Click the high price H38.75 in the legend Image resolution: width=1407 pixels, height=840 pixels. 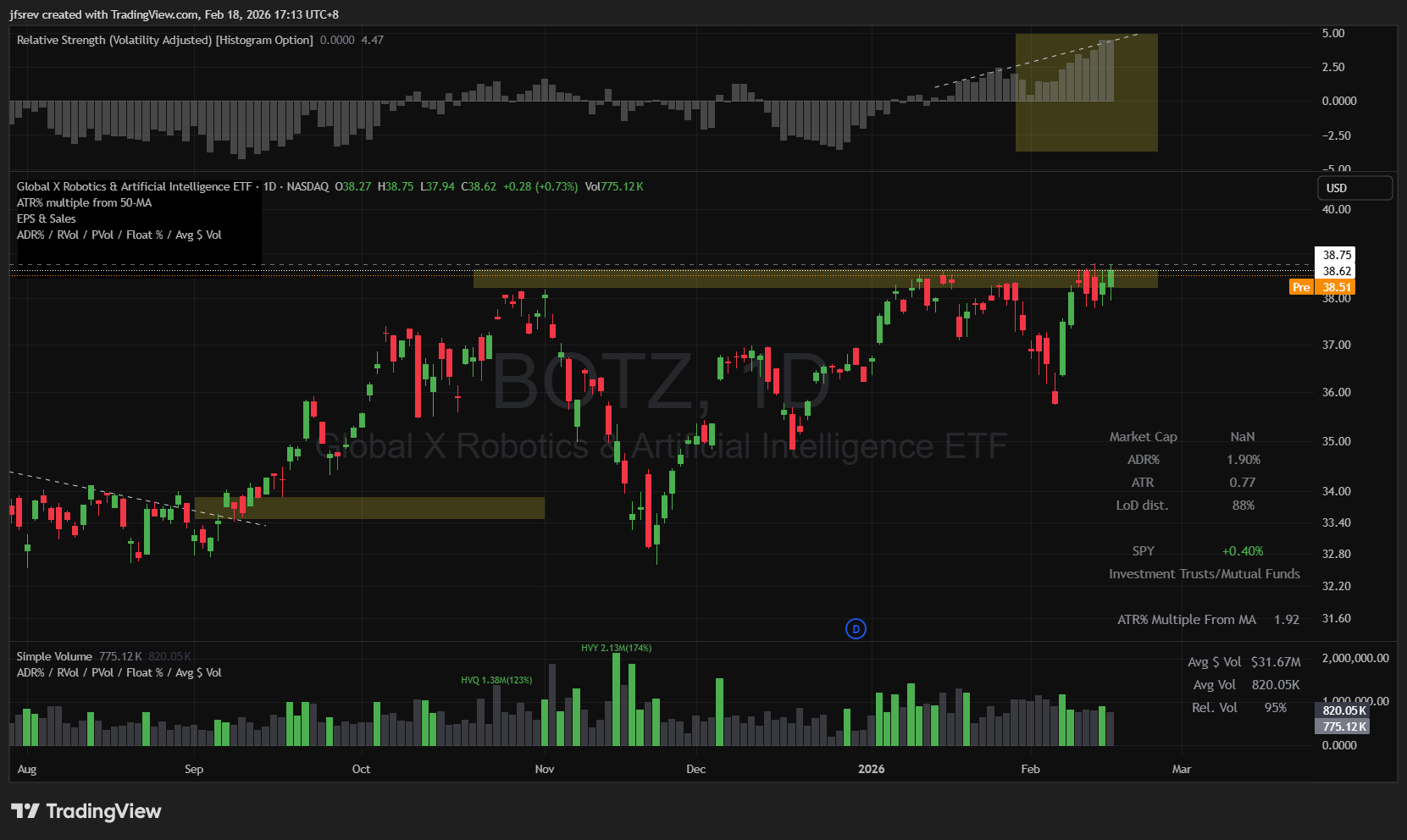396,186
